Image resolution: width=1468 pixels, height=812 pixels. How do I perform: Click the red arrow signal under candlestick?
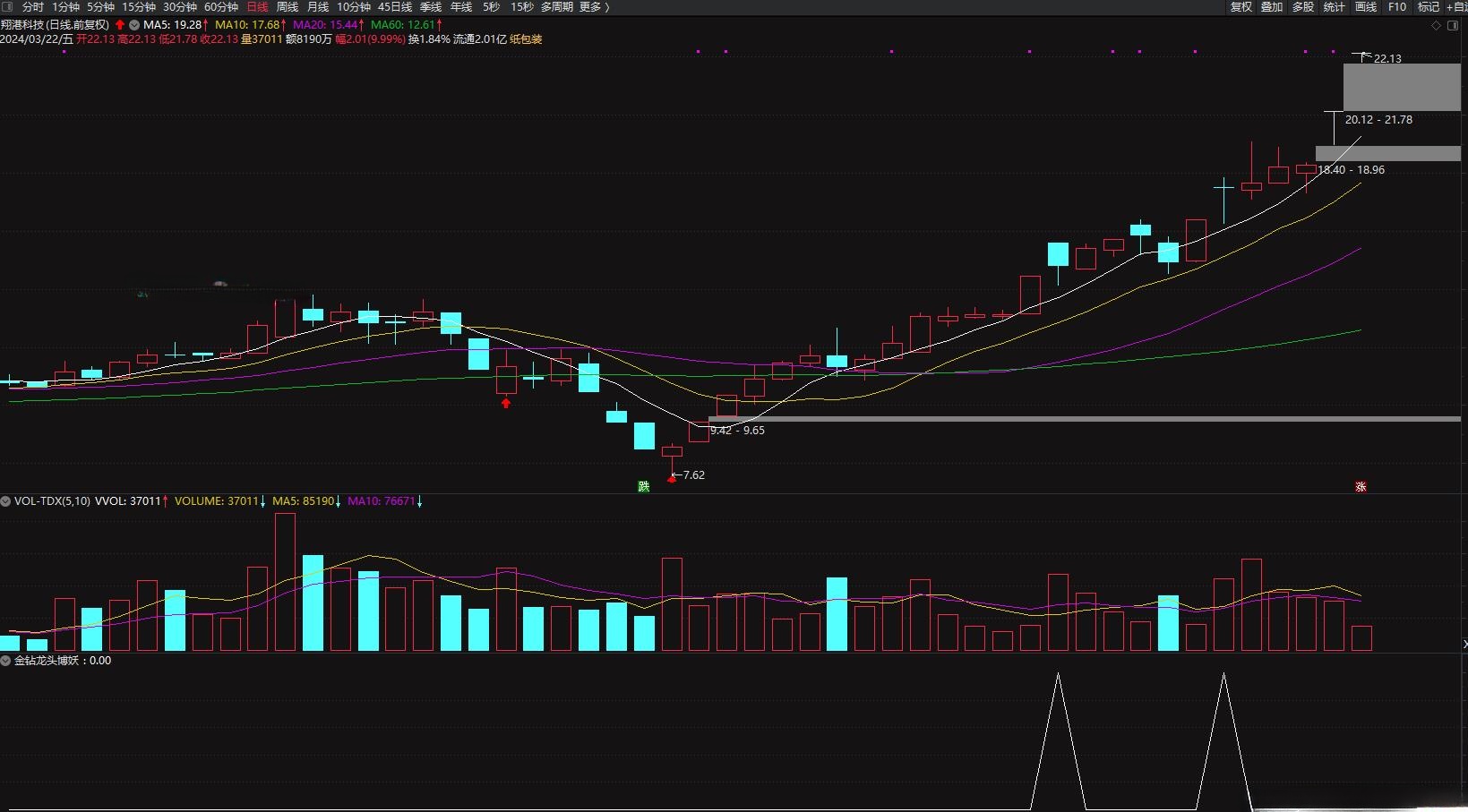click(506, 403)
